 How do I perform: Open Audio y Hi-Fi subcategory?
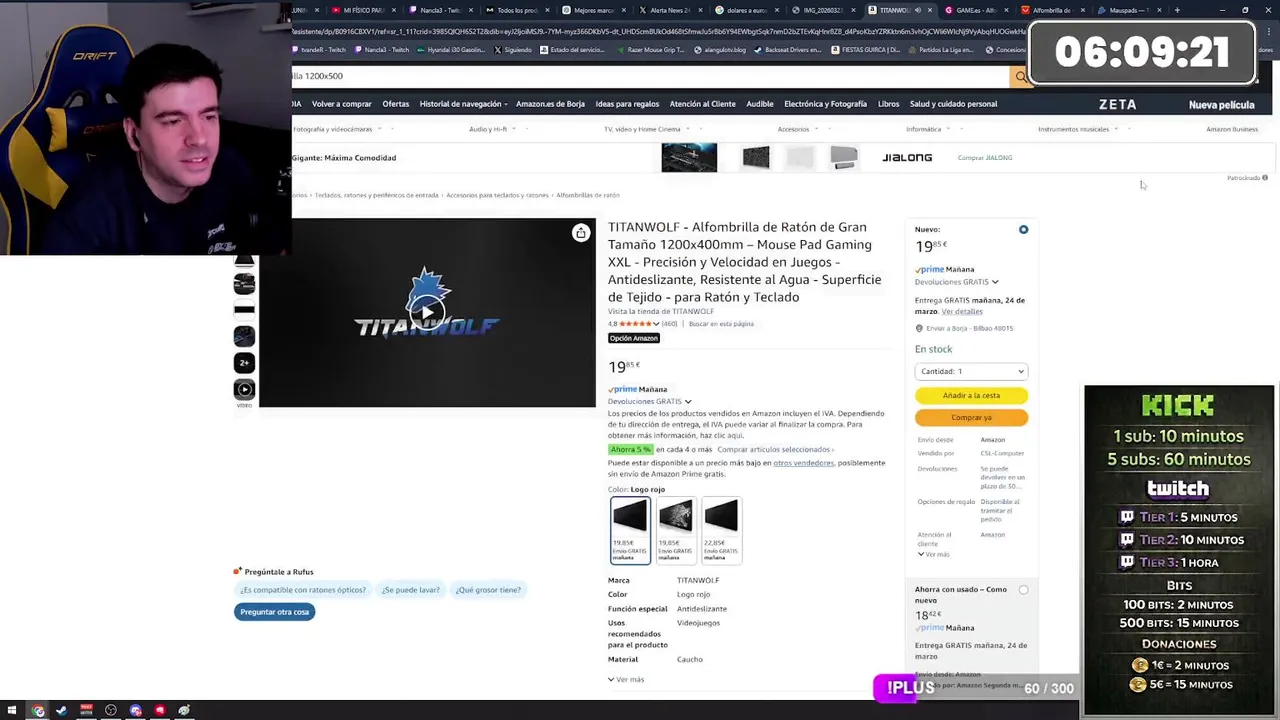490,129
